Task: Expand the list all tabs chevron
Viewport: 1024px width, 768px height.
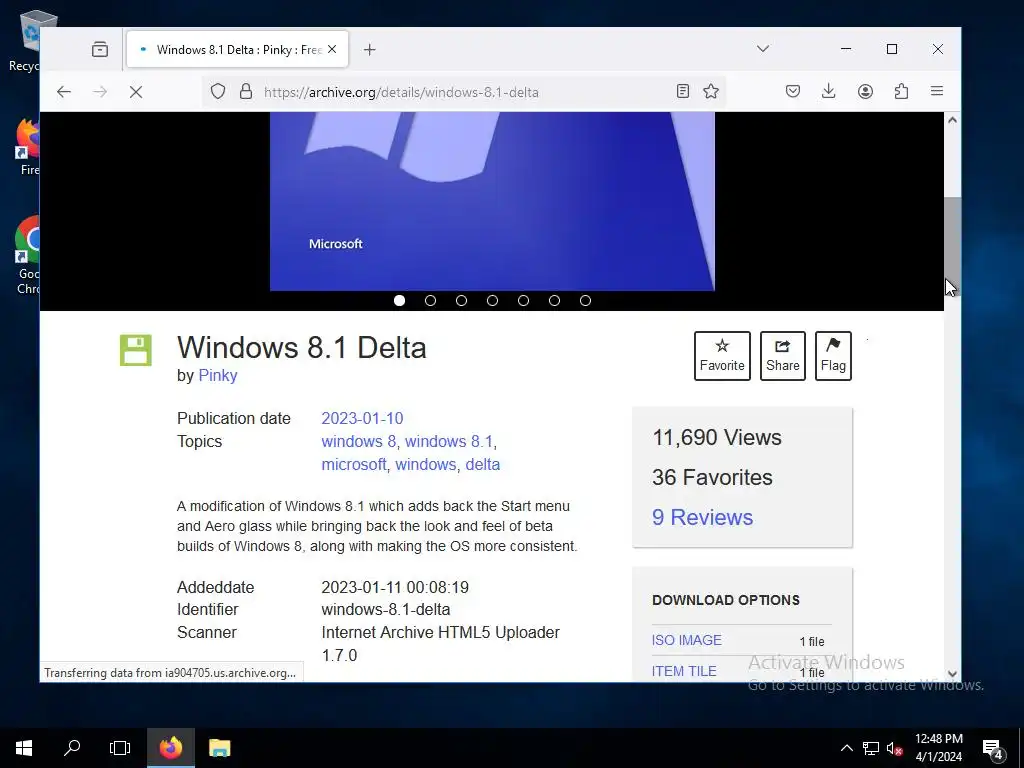Action: (763, 49)
